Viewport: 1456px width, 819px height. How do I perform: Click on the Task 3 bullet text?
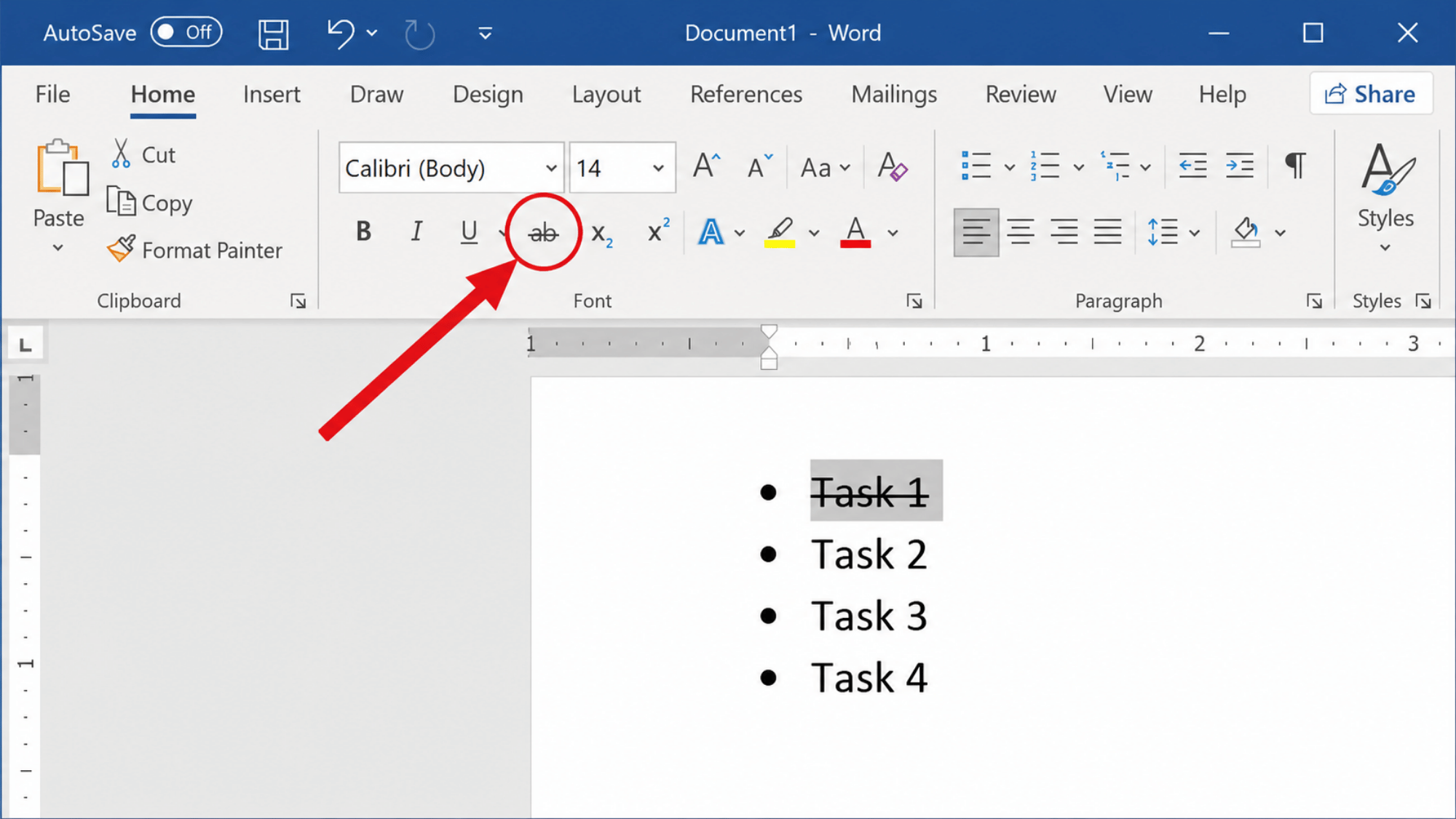pos(869,616)
